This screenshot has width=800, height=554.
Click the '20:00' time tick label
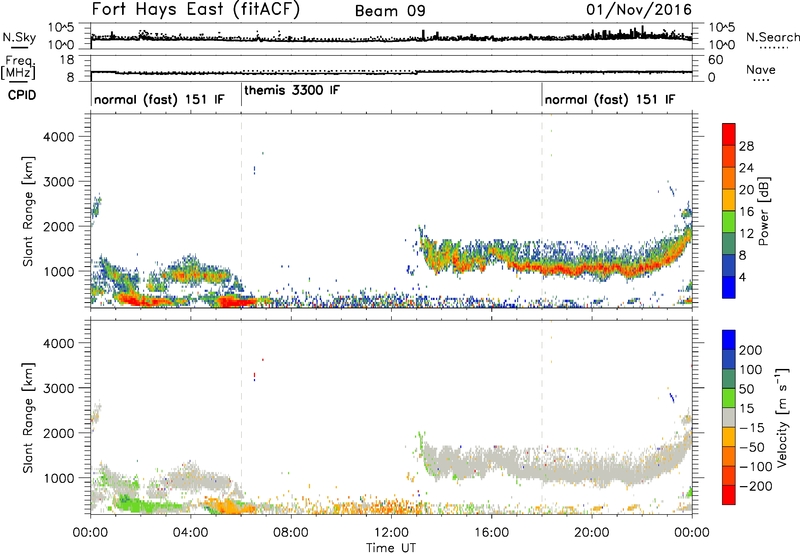pos(592,533)
